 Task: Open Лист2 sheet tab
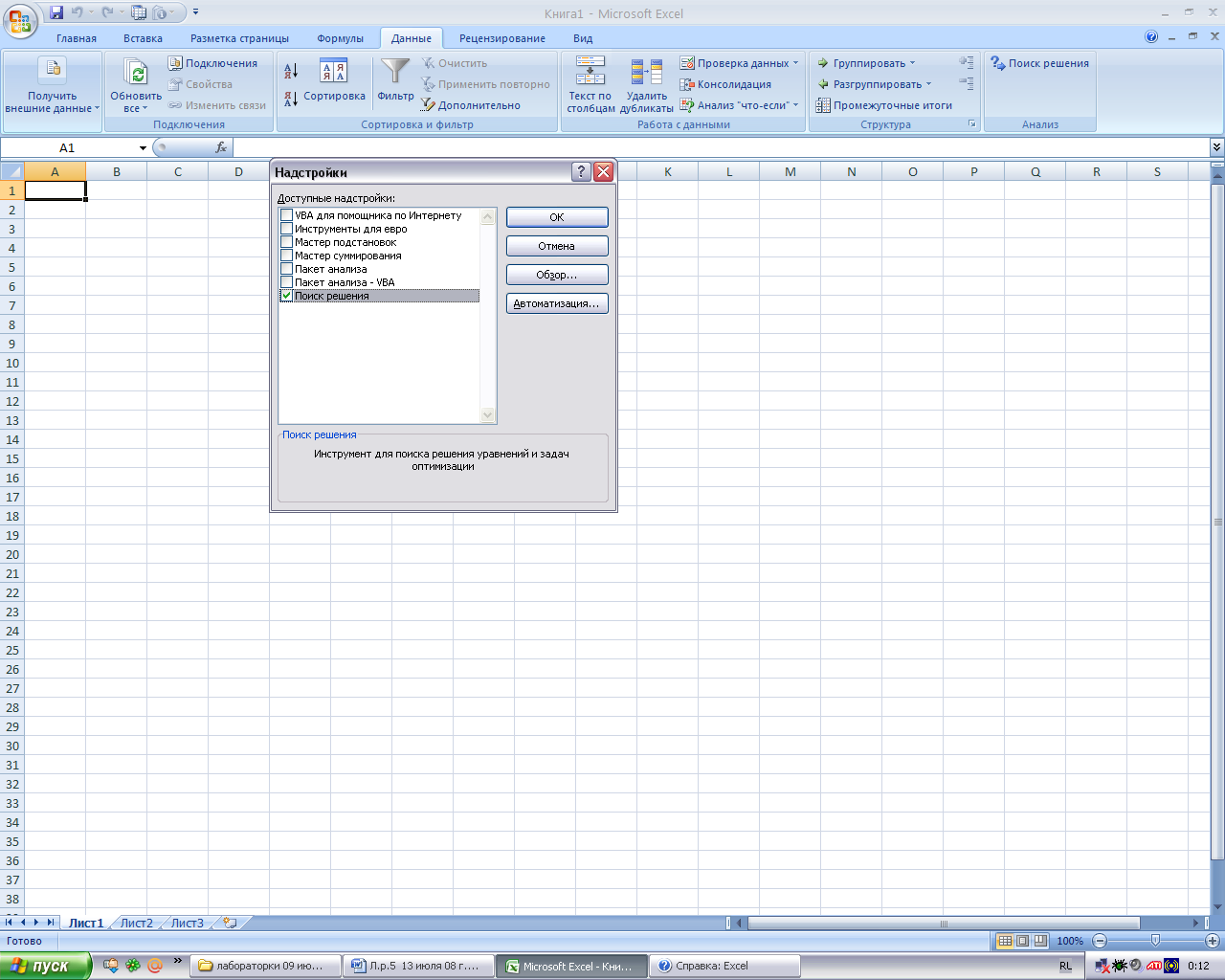click(x=136, y=923)
